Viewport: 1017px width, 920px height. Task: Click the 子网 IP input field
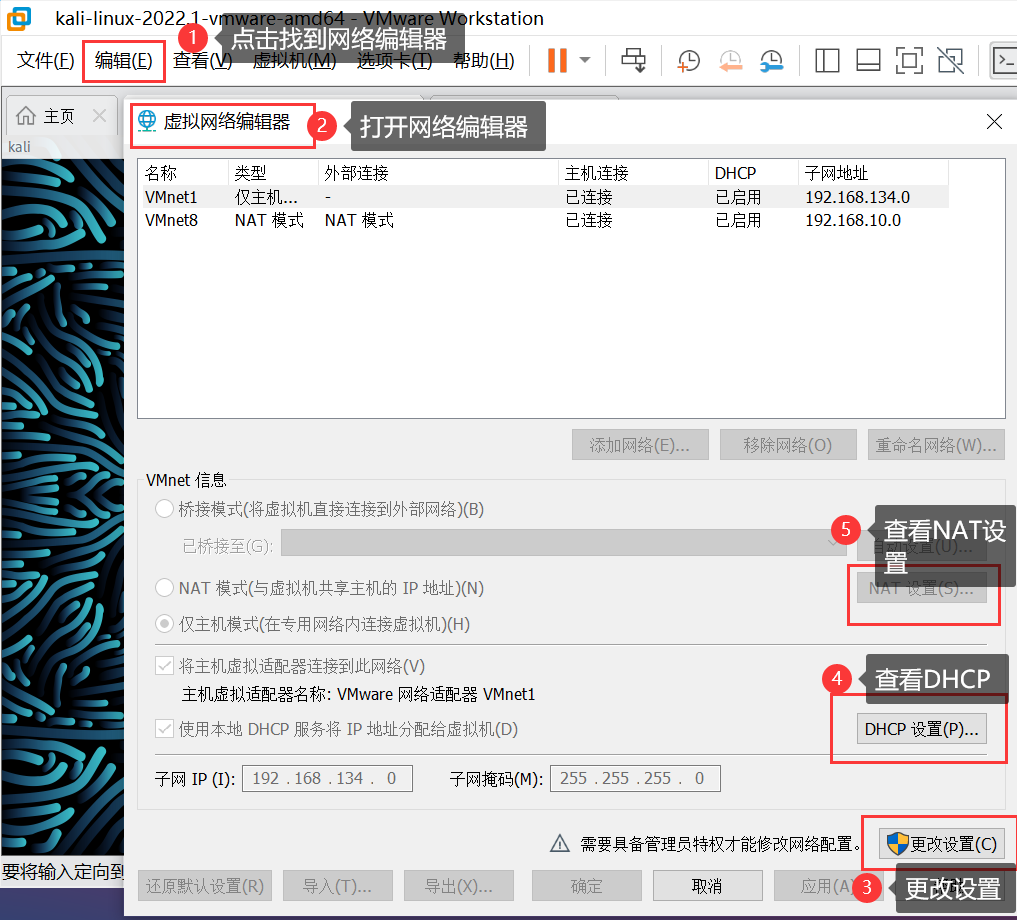(327, 778)
